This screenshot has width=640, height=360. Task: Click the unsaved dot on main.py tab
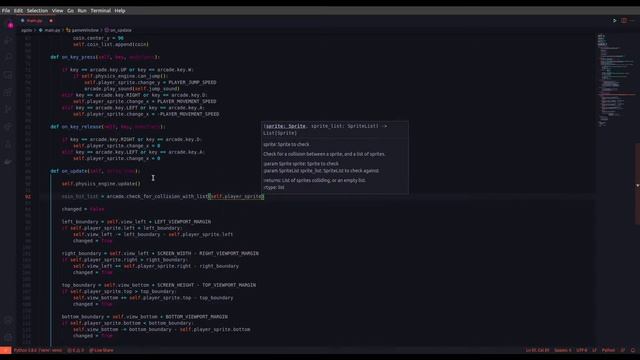(x=51, y=20)
